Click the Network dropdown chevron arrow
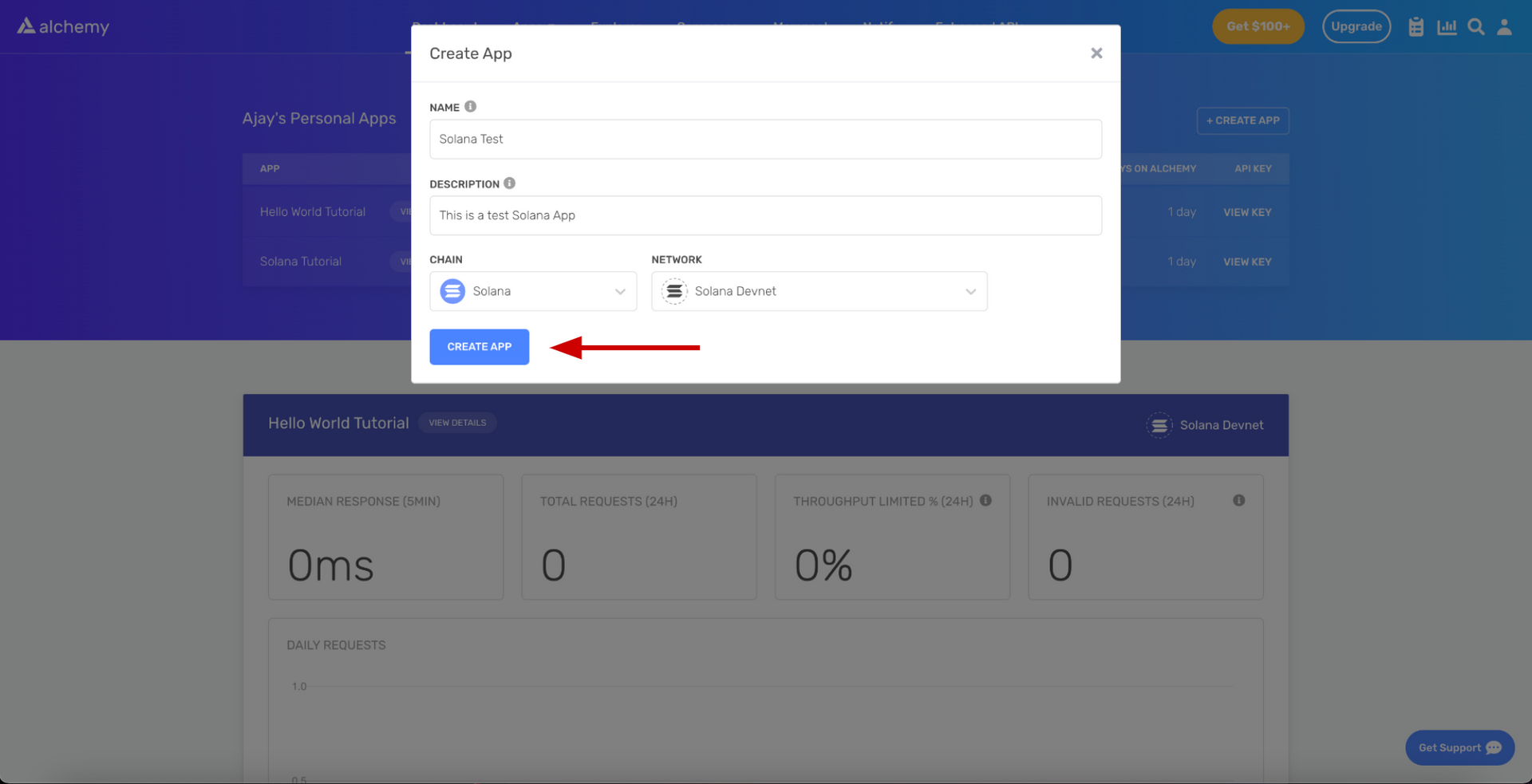 [x=970, y=292]
